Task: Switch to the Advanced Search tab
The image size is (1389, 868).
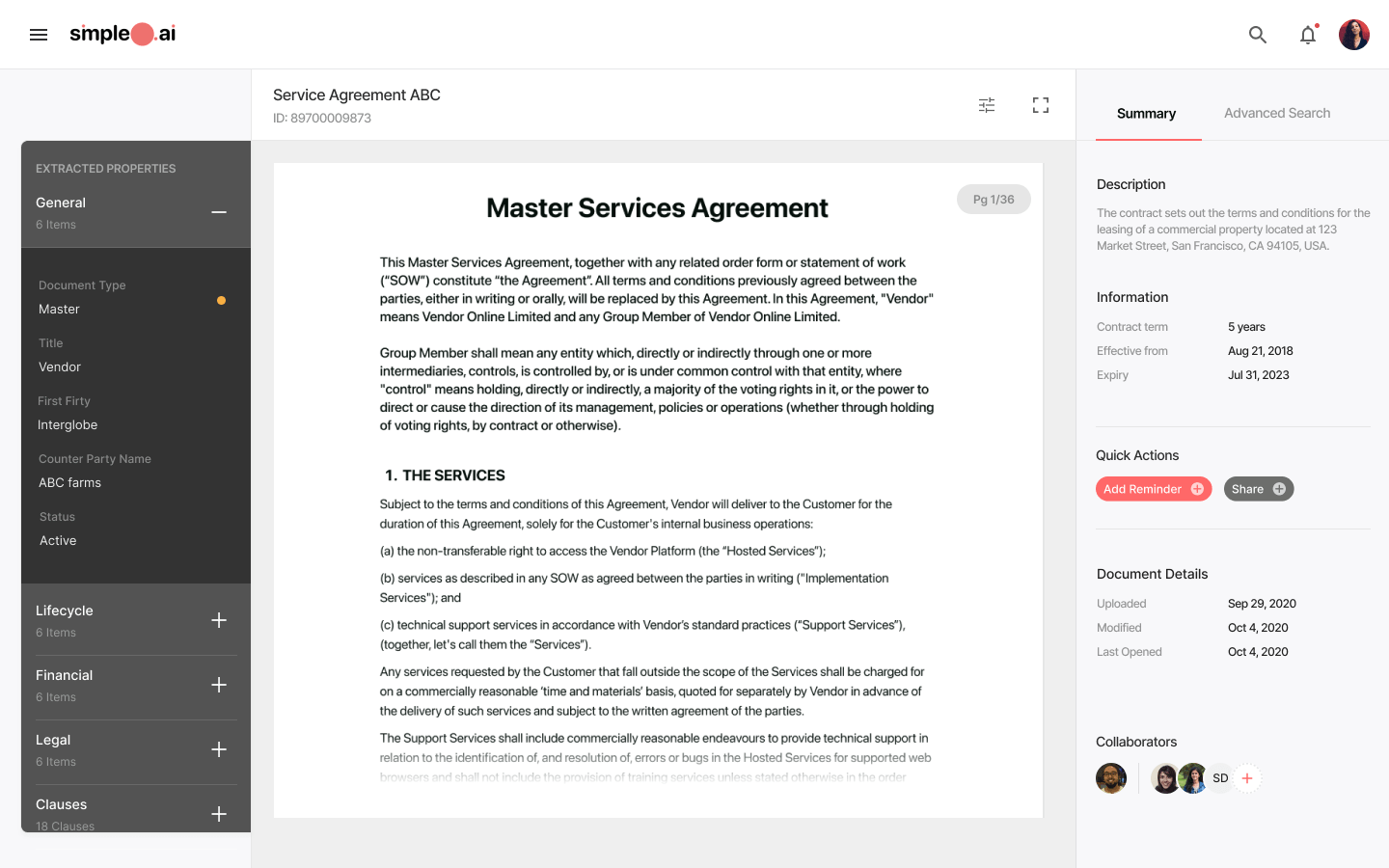Action: coord(1276,113)
